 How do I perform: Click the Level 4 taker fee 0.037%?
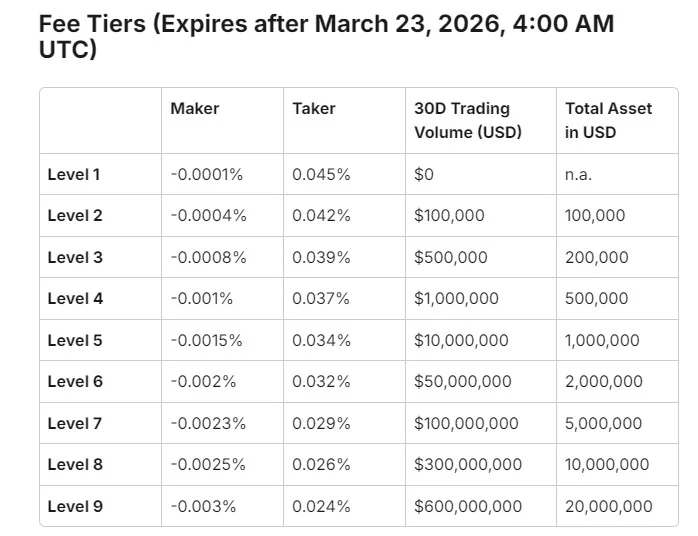pyautogui.click(x=321, y=298)
